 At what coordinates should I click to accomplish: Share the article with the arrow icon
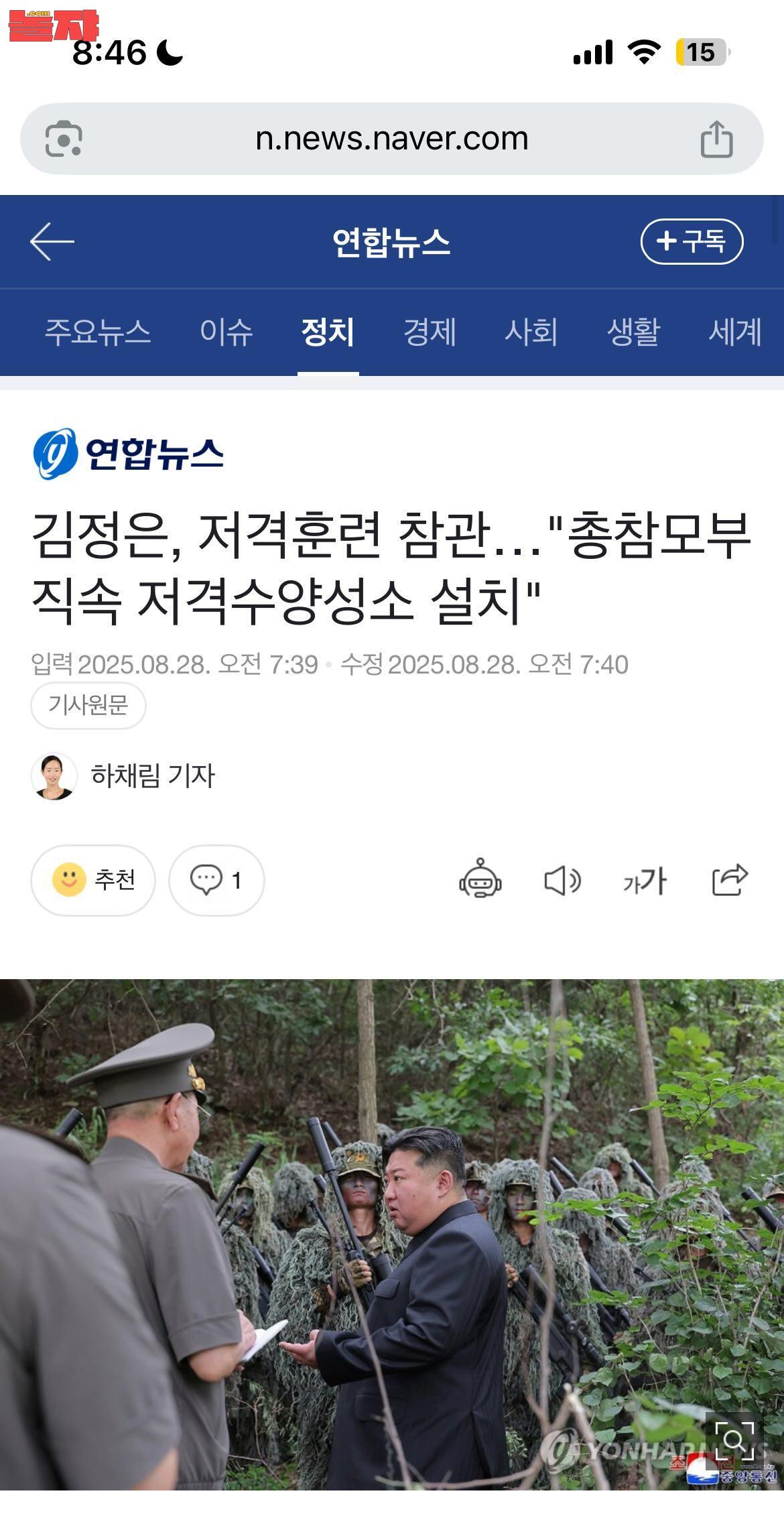tap(730, 879)
